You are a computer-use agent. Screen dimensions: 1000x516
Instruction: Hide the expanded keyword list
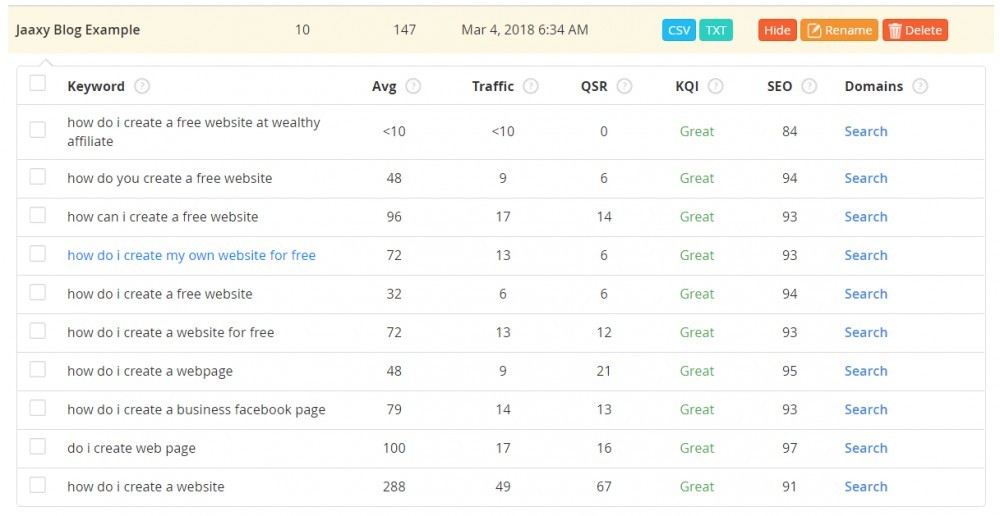pos(777,30)
